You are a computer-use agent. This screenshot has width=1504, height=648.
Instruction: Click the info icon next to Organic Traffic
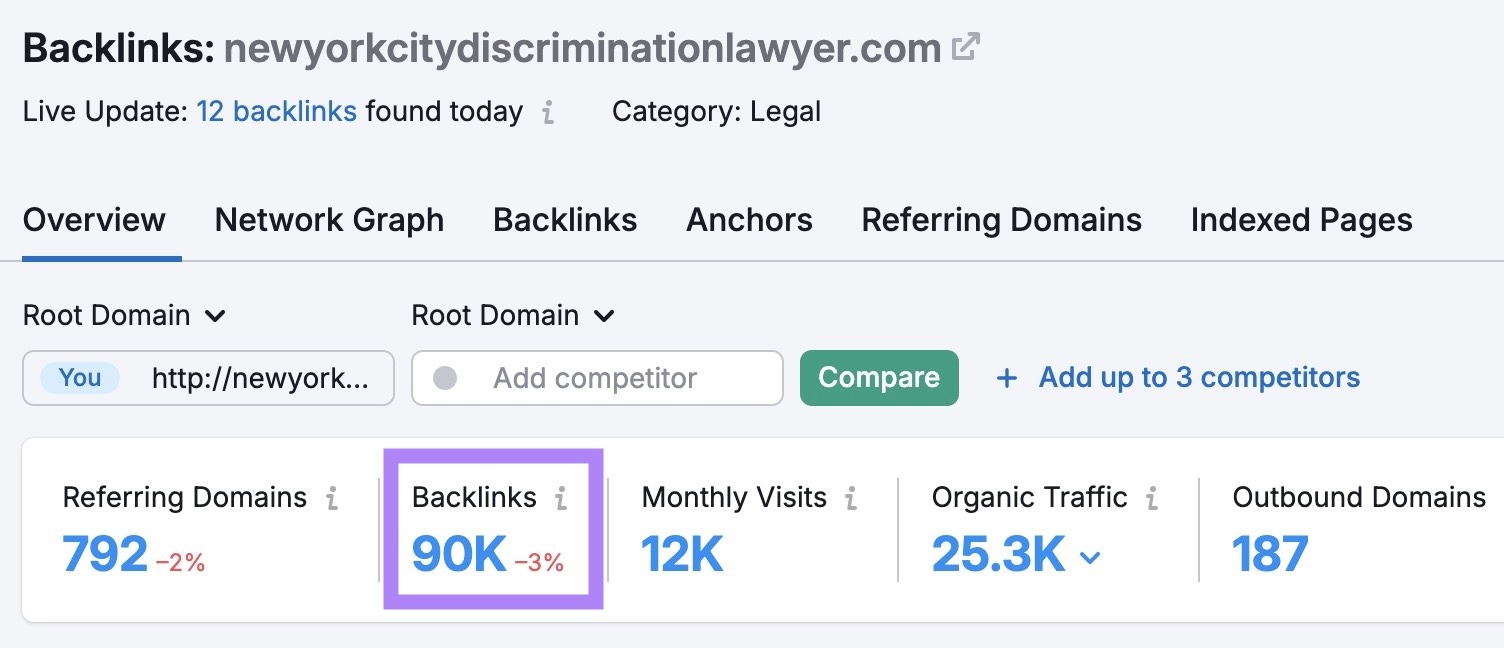1152,497
